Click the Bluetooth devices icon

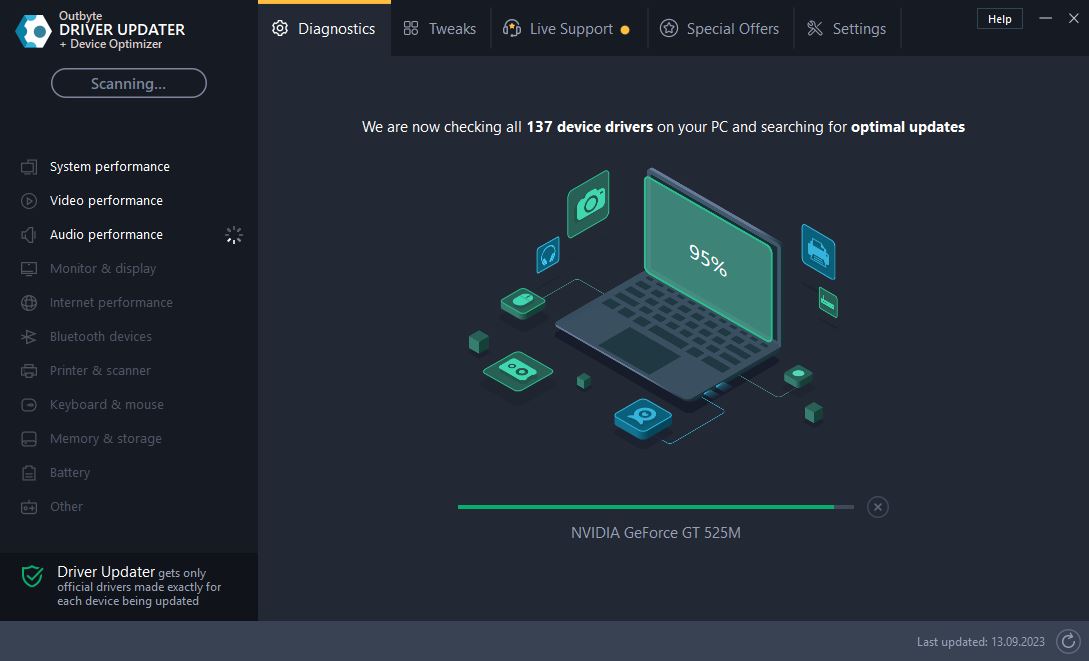(28, 337)
